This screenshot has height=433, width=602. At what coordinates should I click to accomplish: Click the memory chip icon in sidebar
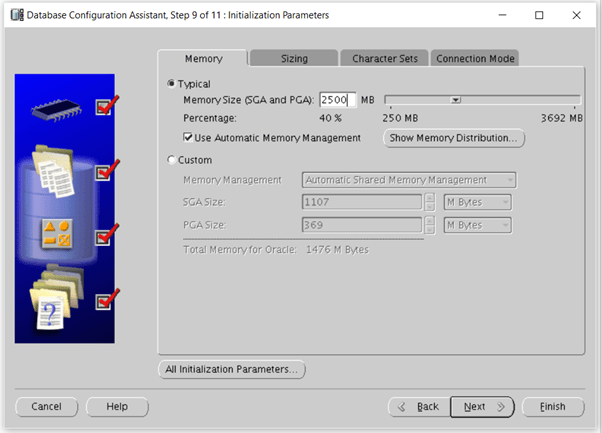pyautogui.click(x=58, y=108)
